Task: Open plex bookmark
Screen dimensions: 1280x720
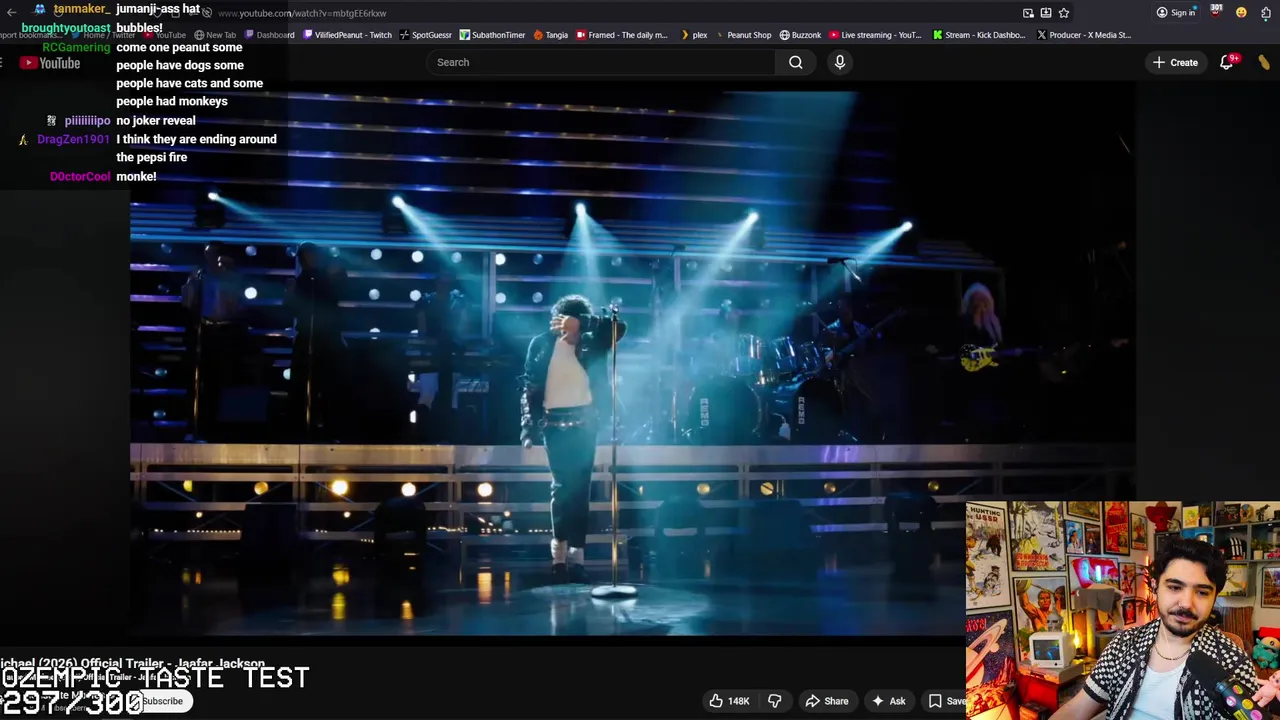Action: tap(693, 35)
